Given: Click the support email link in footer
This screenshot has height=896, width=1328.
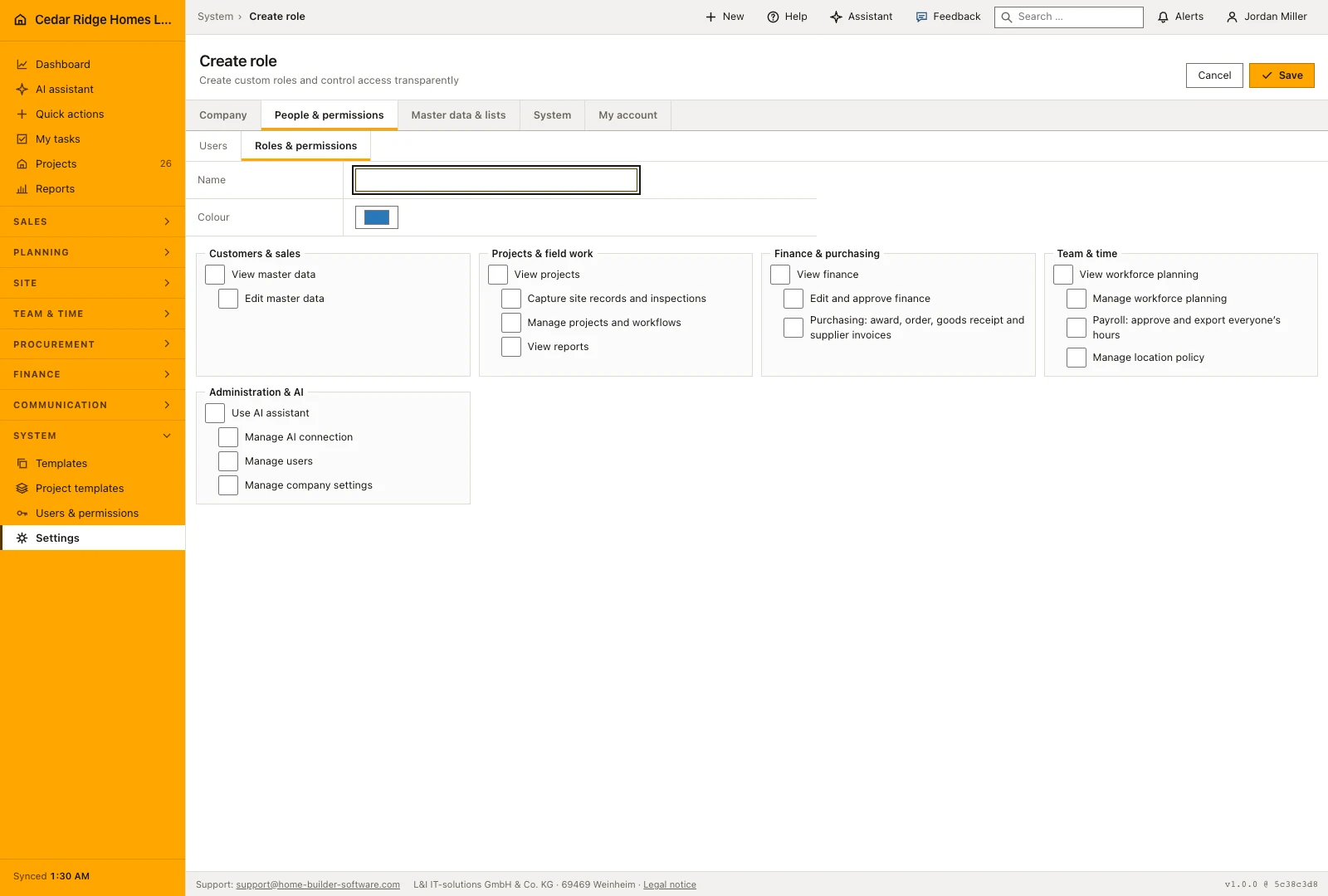Looking at the screenshot, I should (318, 885).
